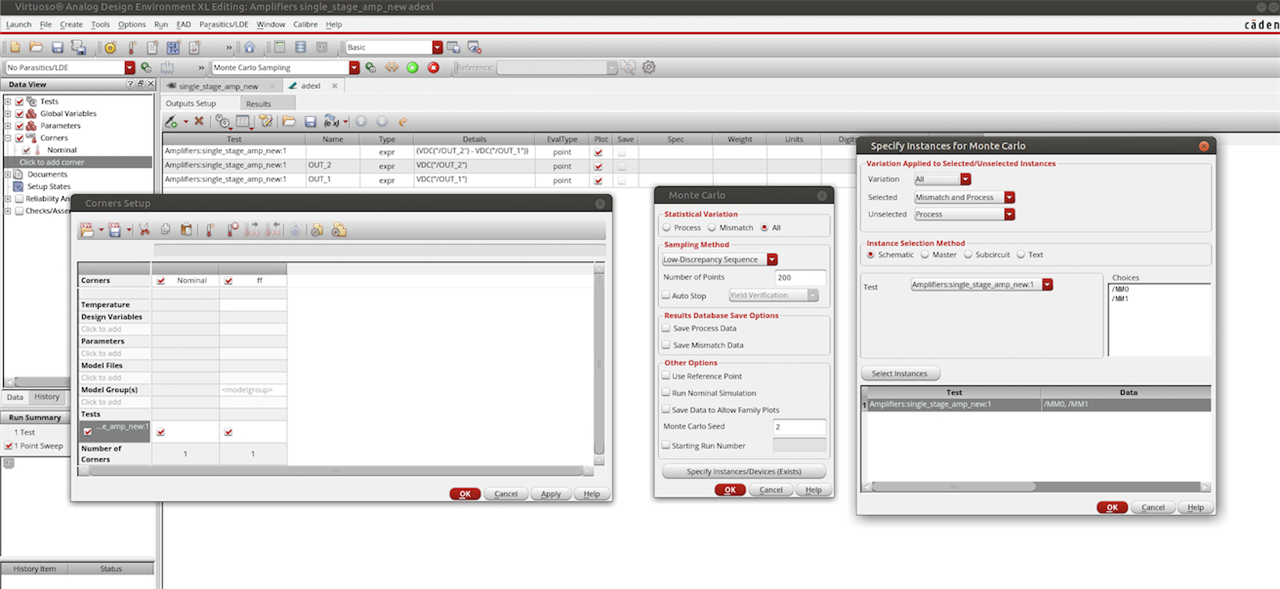Enable Save Mismatch Data checkbox
The image size is (1280, 589).
pyautogui.click(x=667, y=345)
